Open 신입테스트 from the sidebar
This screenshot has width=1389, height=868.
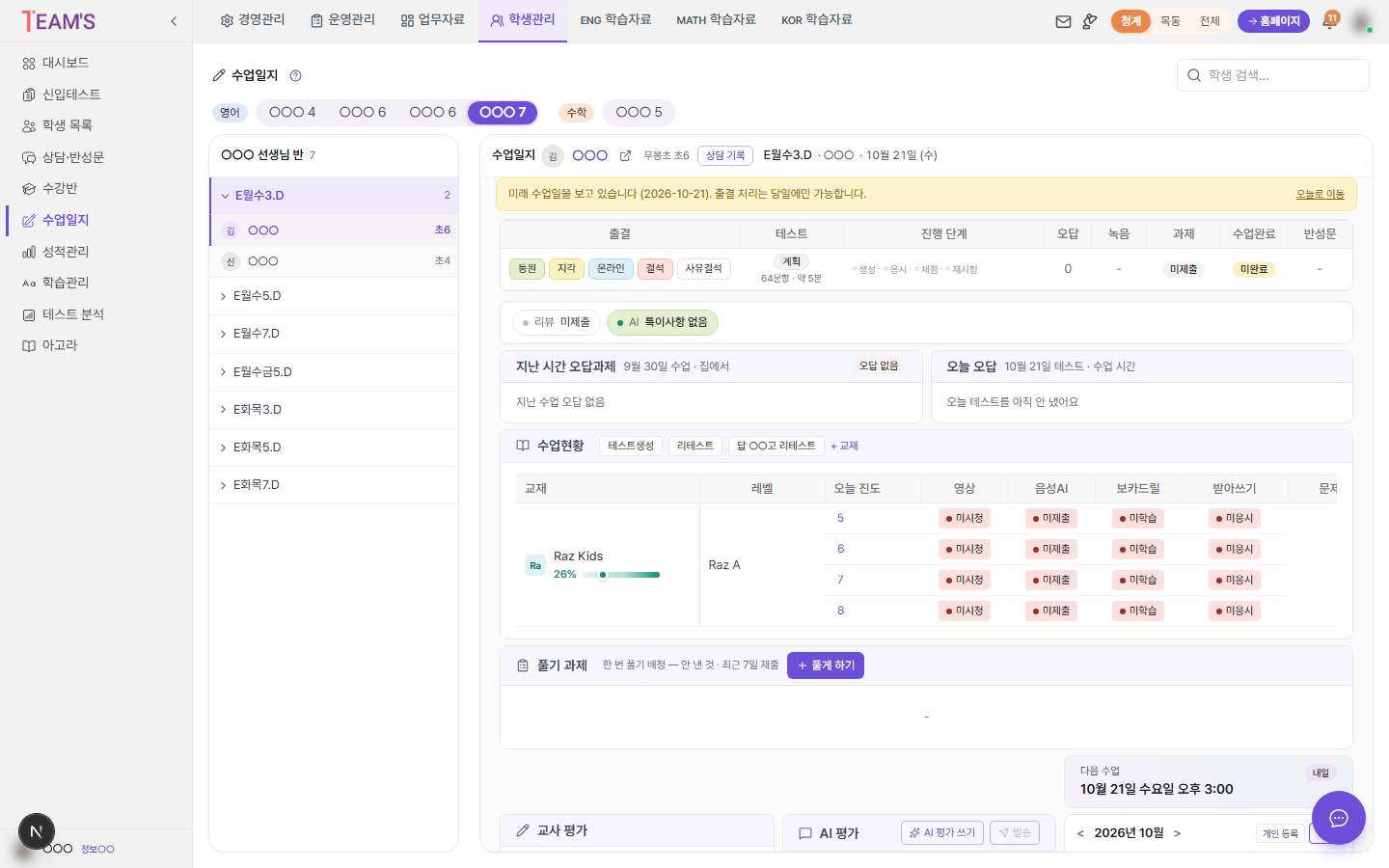pyautogui.click(x=62, y=95)
